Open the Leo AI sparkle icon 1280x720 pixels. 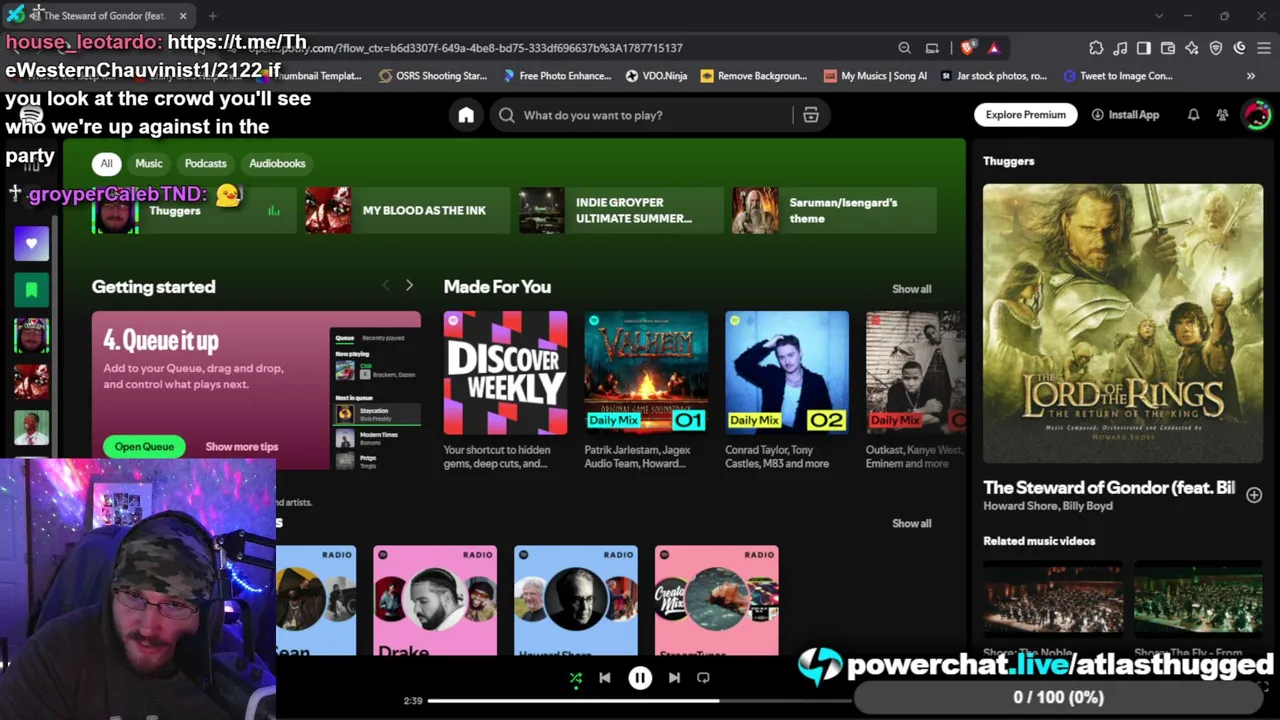click(x=1192, y=48)
